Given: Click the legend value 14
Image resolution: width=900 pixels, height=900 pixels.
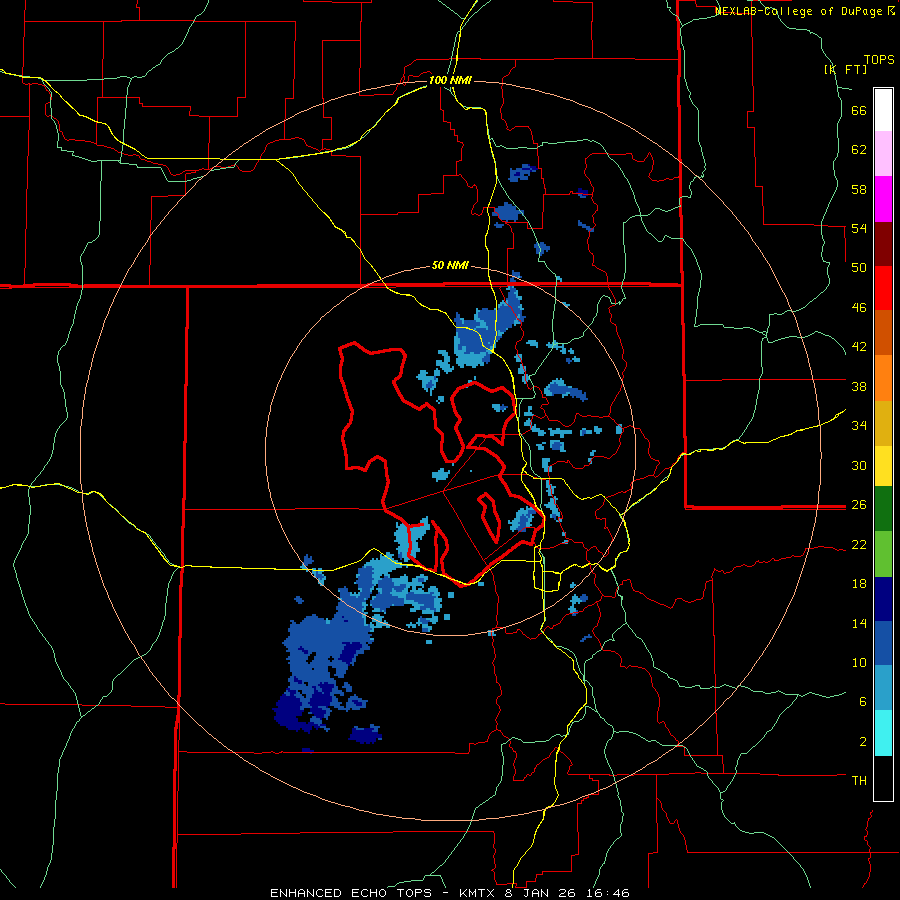Looking at the screenshot, I should pyautogui.click(x=859, y=623).
